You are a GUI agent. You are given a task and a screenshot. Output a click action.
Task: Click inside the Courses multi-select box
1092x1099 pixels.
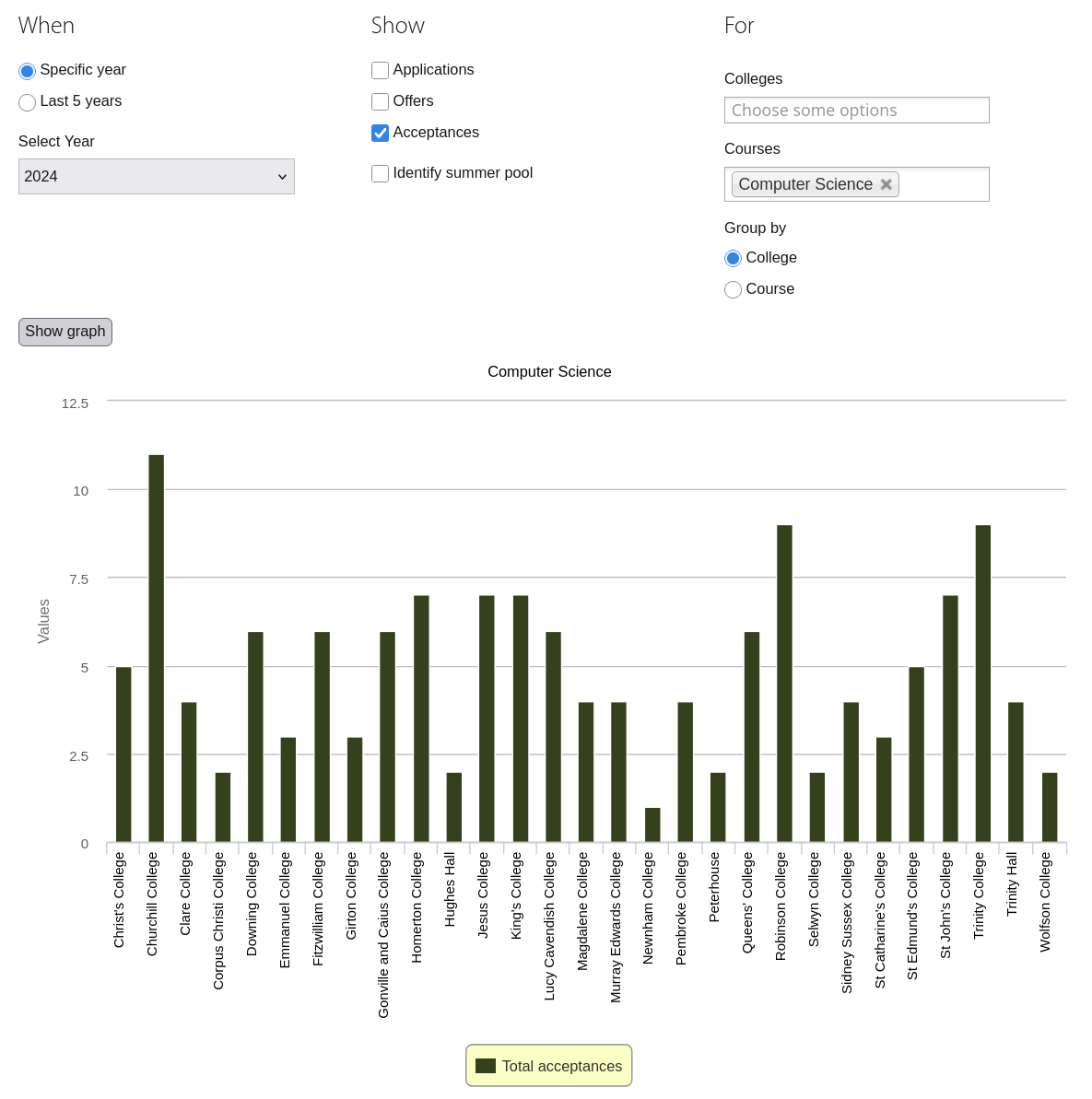tap(942, 184)
